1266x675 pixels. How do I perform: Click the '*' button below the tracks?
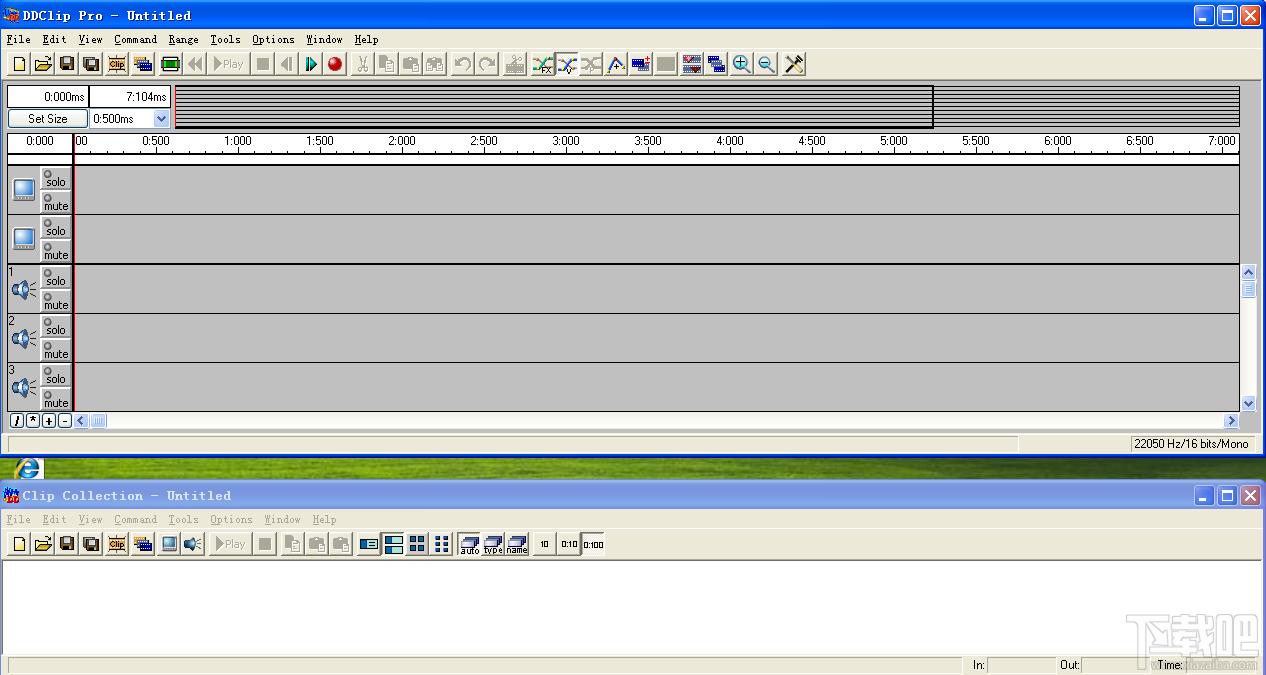33,421
